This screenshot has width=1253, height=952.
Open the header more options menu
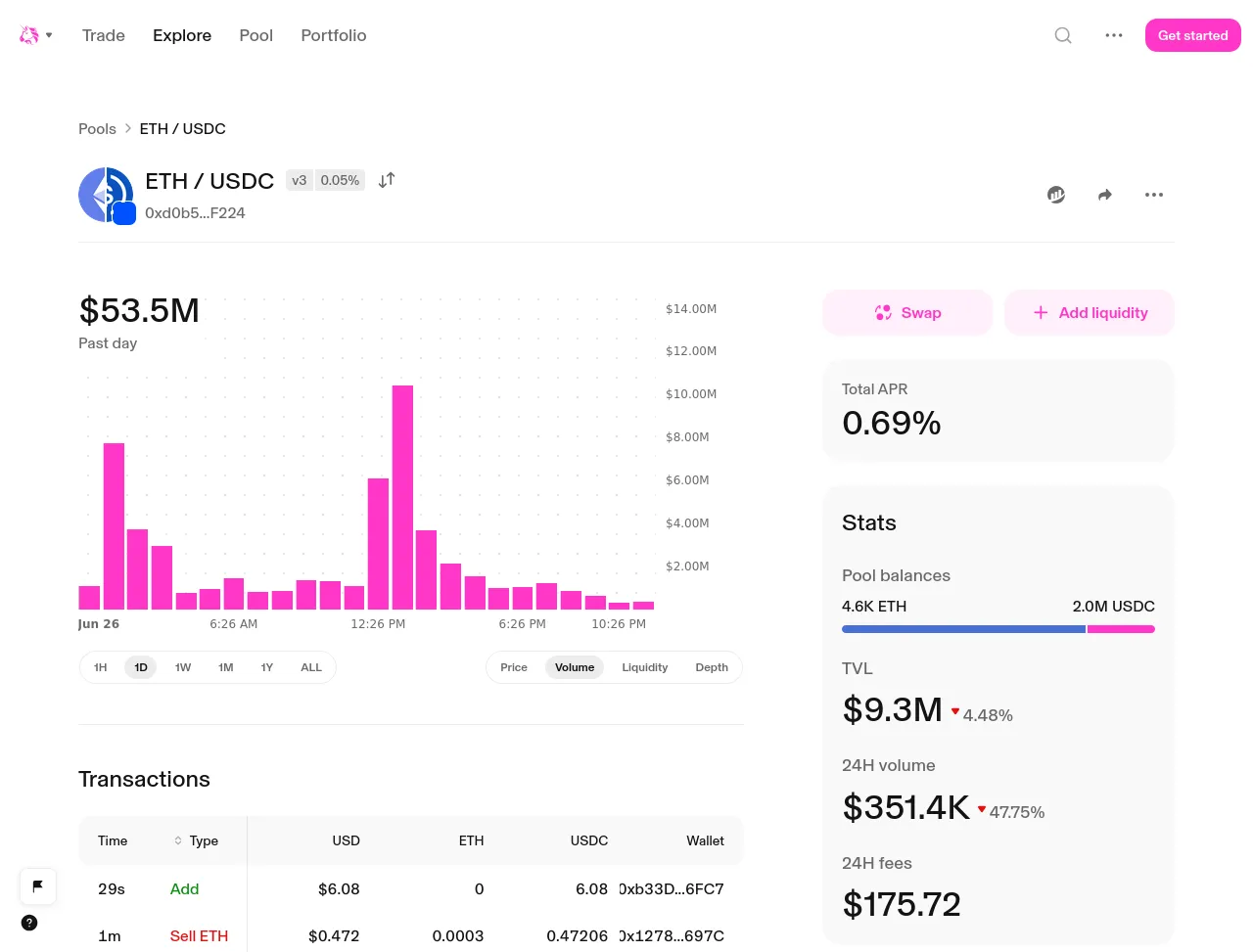1114,35
